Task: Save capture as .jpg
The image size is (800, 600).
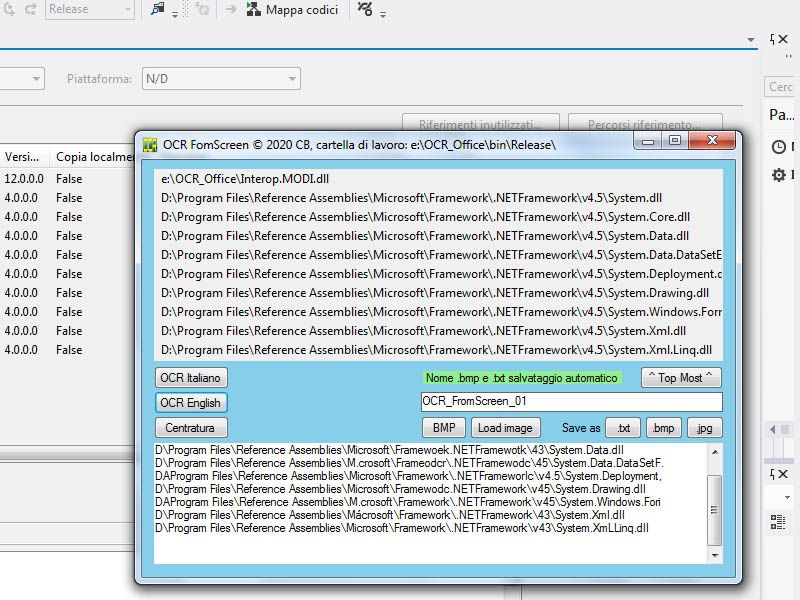Action: pos(705,428)
